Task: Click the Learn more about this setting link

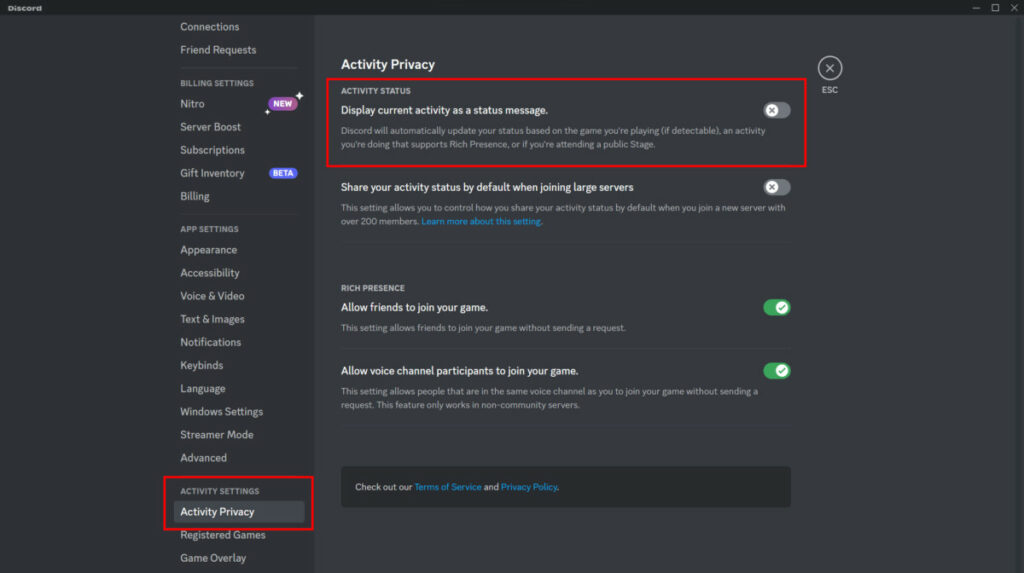Action: pyautogui.click(x=481, y=221)
